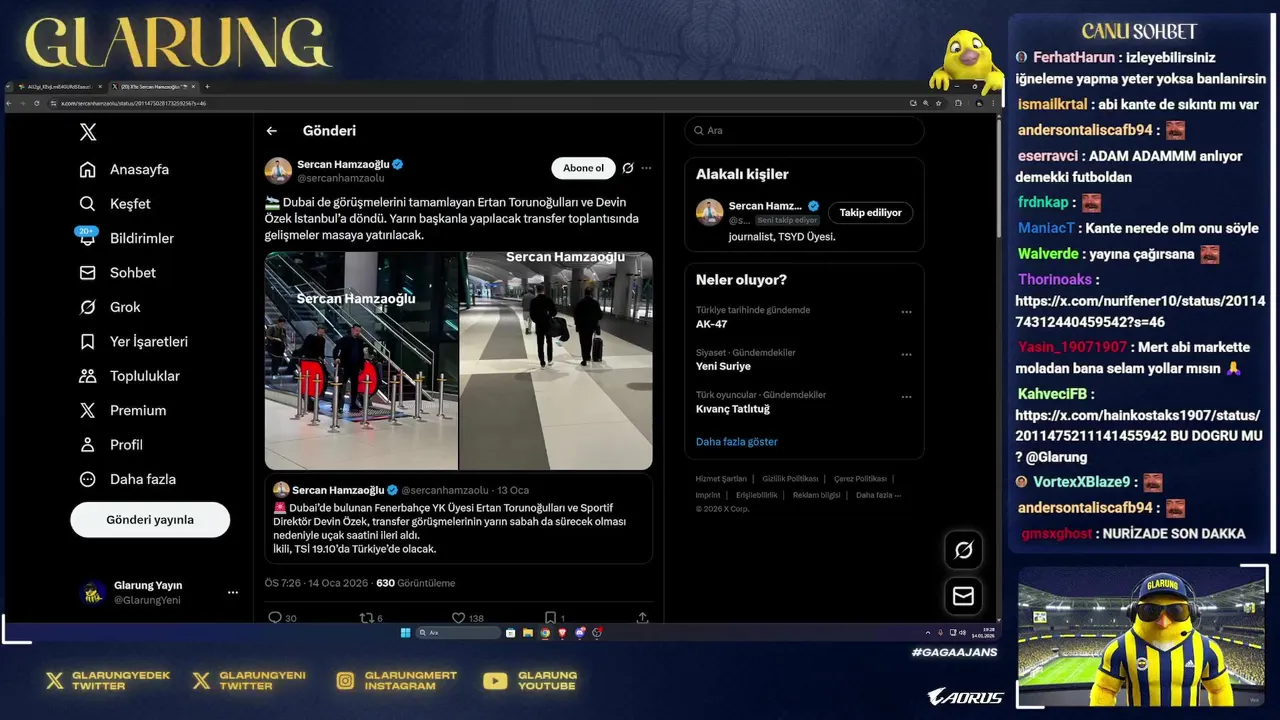Open the right airport corridor photo
1280x720 pixels.
coord(556,361)
